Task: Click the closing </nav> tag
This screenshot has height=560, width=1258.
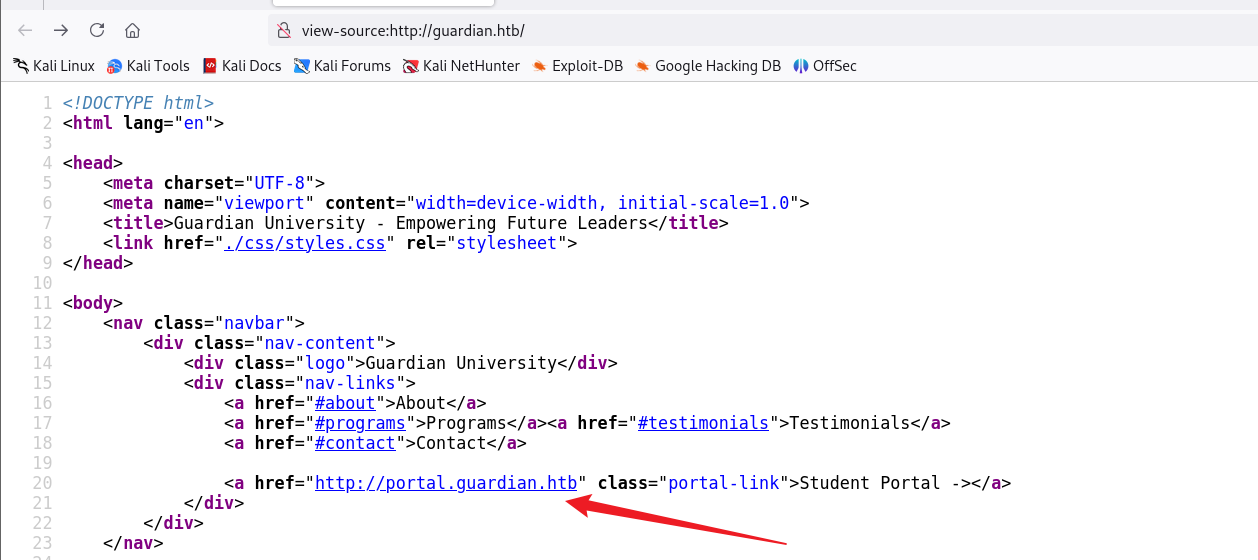Action: click(x=133, y=543)
